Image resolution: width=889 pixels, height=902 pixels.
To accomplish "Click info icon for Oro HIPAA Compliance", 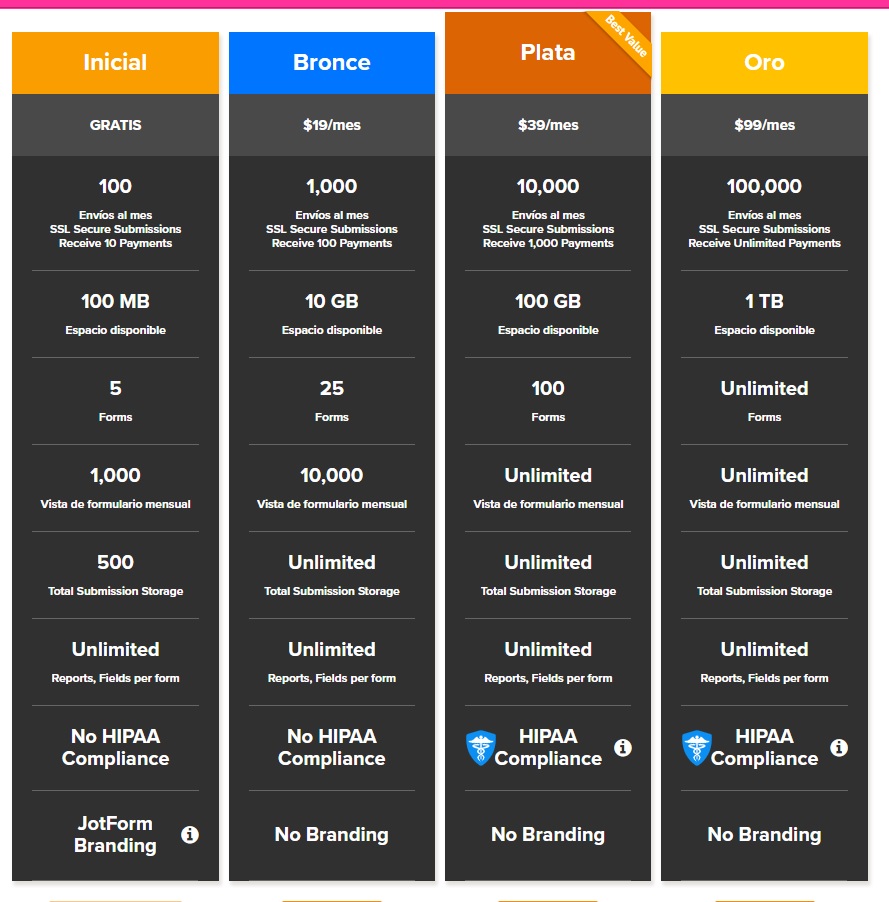I will point(839,747).
